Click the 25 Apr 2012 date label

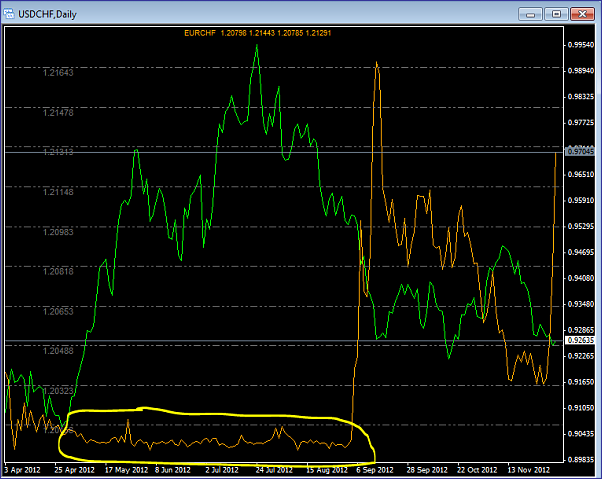pos(74,470)
